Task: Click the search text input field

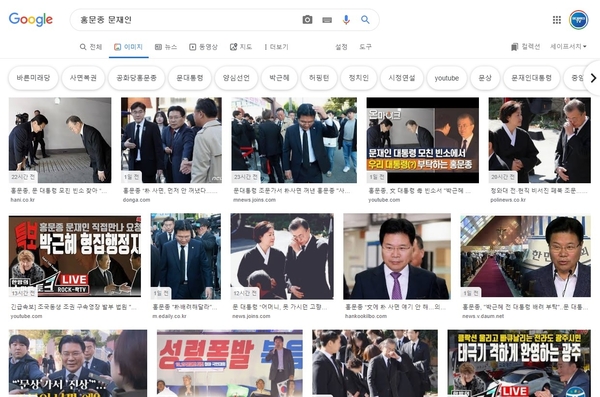Action: point(188,20)
